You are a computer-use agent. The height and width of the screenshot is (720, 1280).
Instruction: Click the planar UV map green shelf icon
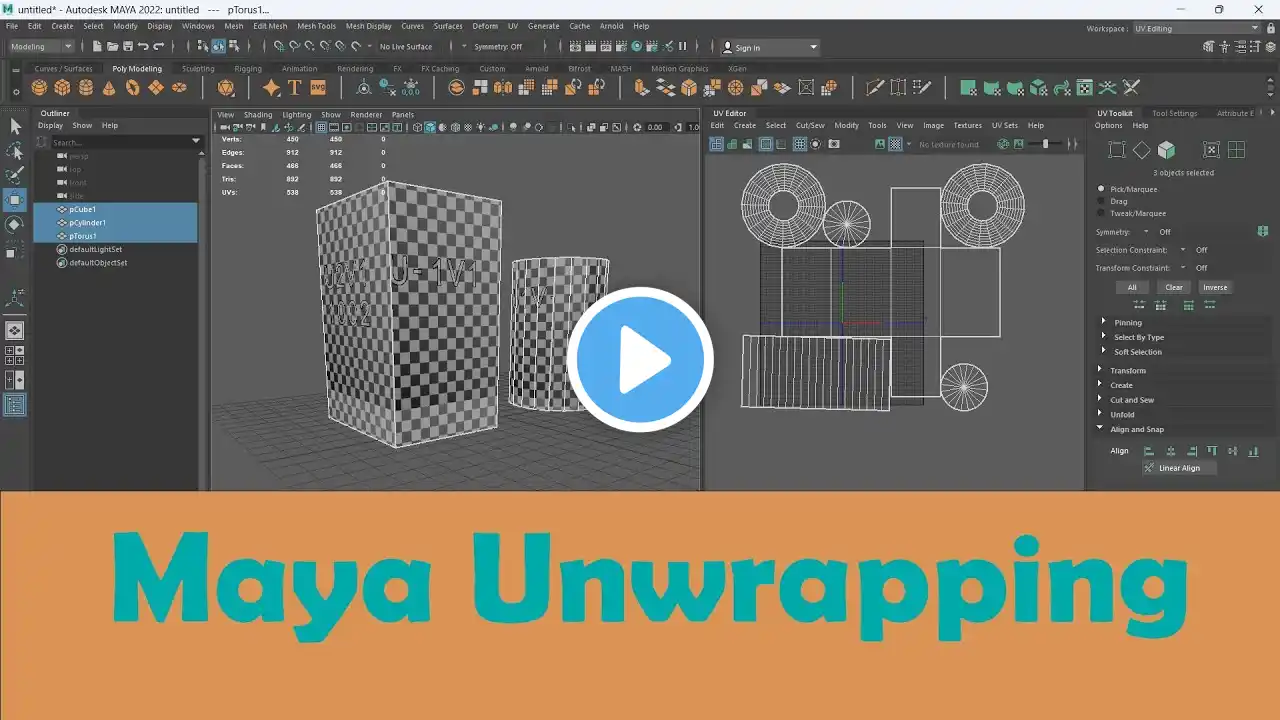(967, 88)
